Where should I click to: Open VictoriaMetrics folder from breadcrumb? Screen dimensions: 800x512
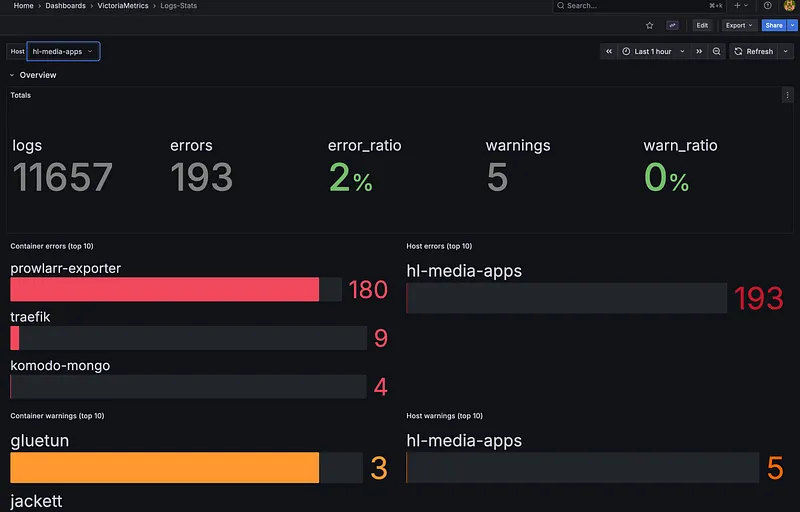[x=123, y=6]
